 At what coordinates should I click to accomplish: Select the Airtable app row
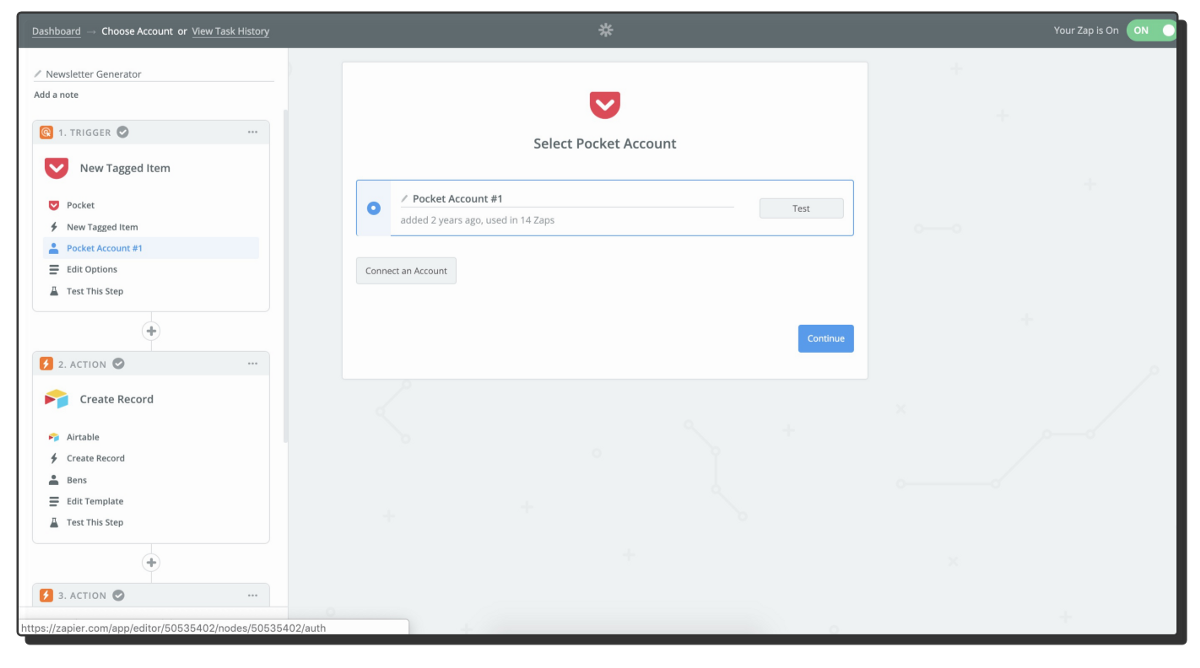coord(151,437)
